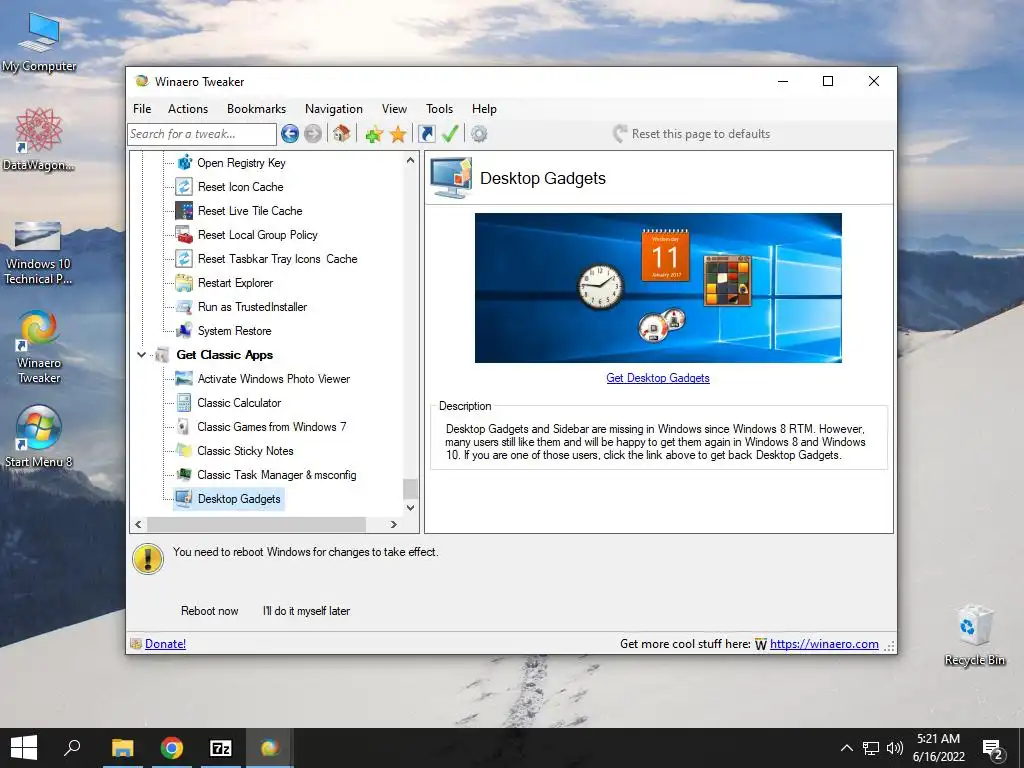Click the Run as TrustedInstaller icon

pyautogui.click(x=184, y=307)
